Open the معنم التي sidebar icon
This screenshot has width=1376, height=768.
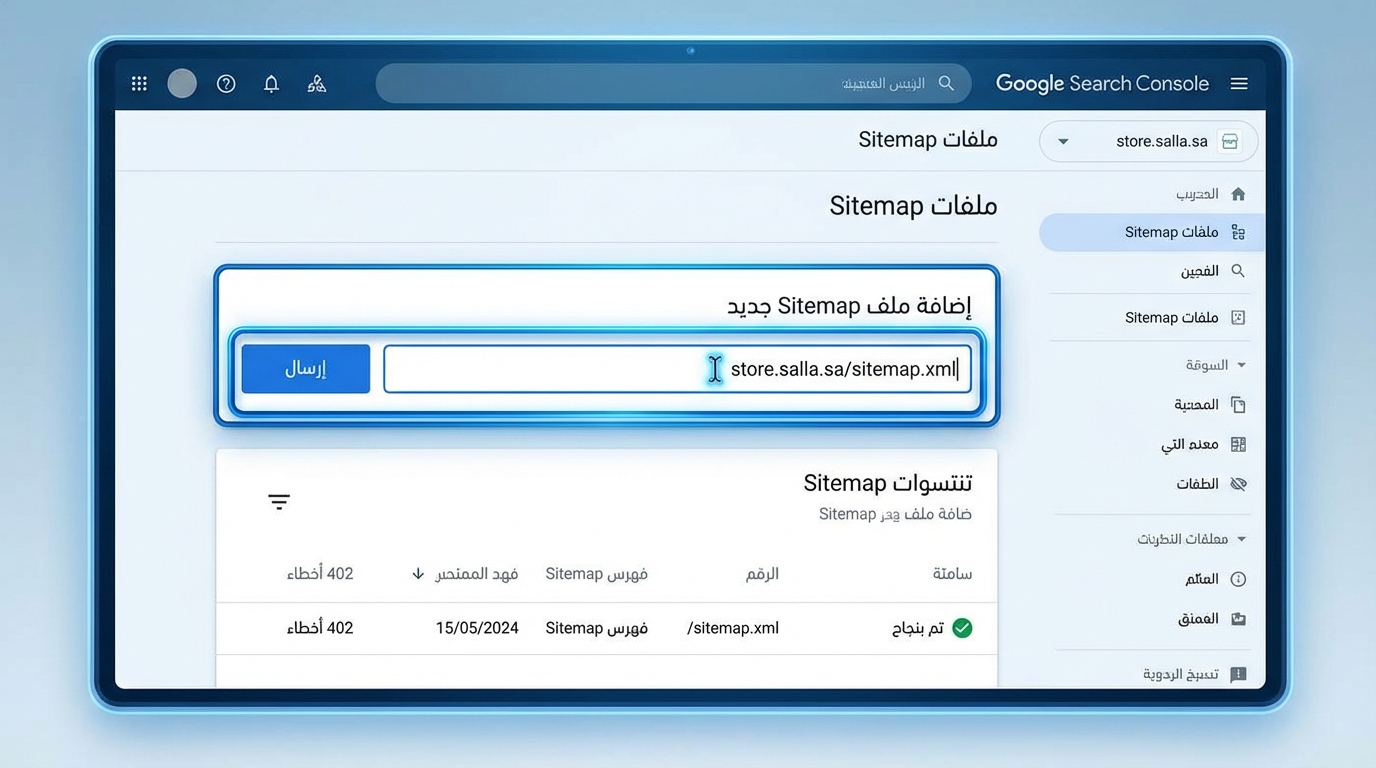click(1238, 444)
